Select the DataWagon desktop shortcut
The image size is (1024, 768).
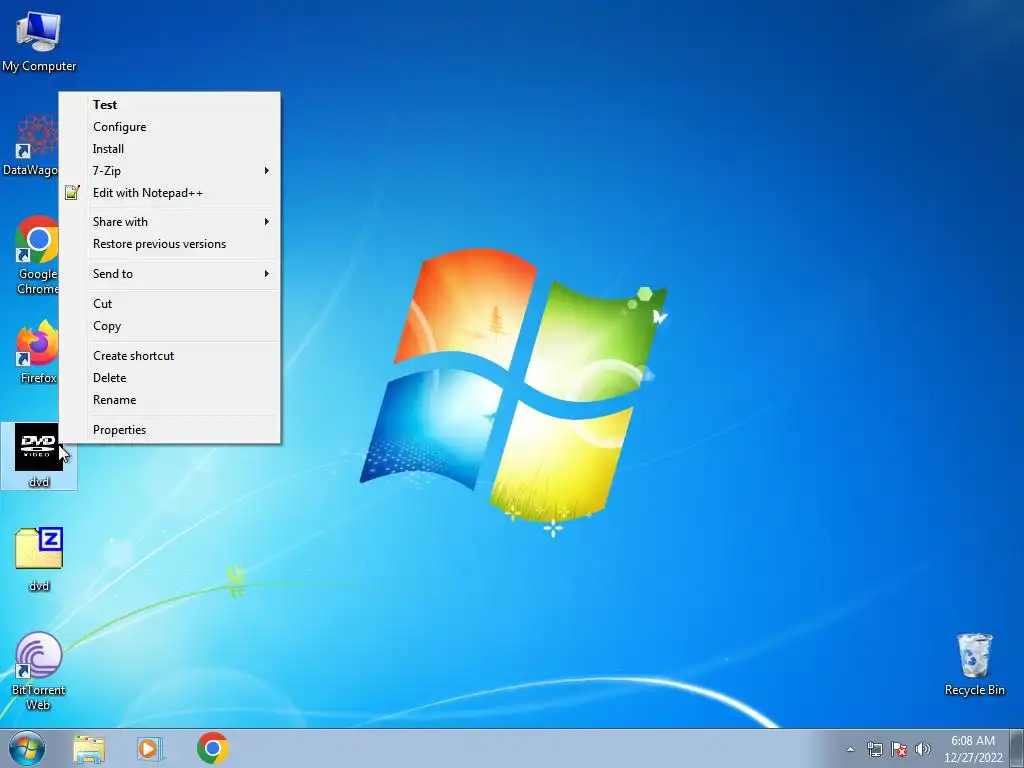coord(29,145)
